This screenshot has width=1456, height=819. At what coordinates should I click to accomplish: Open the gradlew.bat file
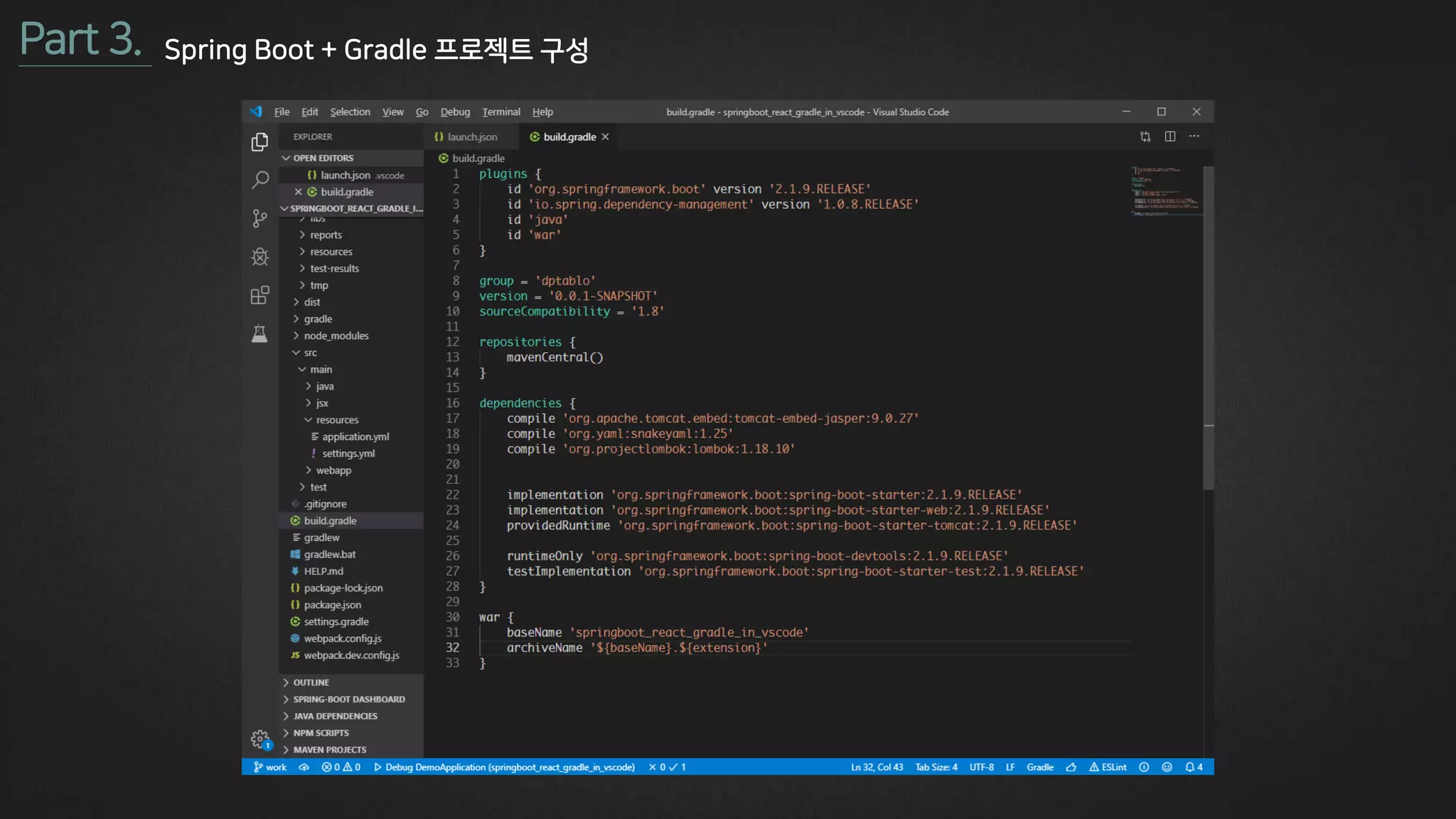tap(352, 555)
